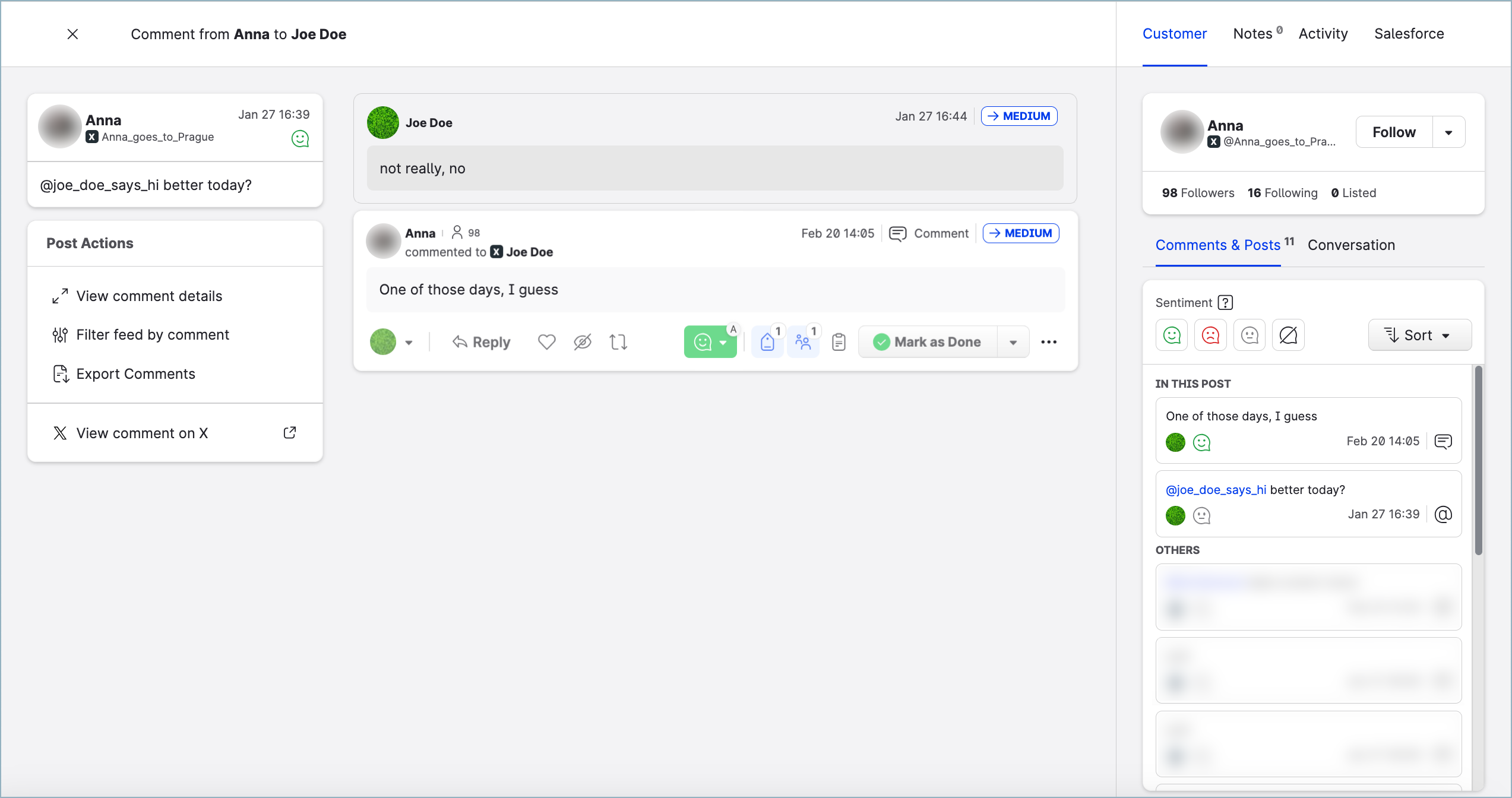
Task: Expand the Mark as Done dropdown arrow
Action: 1013,342
